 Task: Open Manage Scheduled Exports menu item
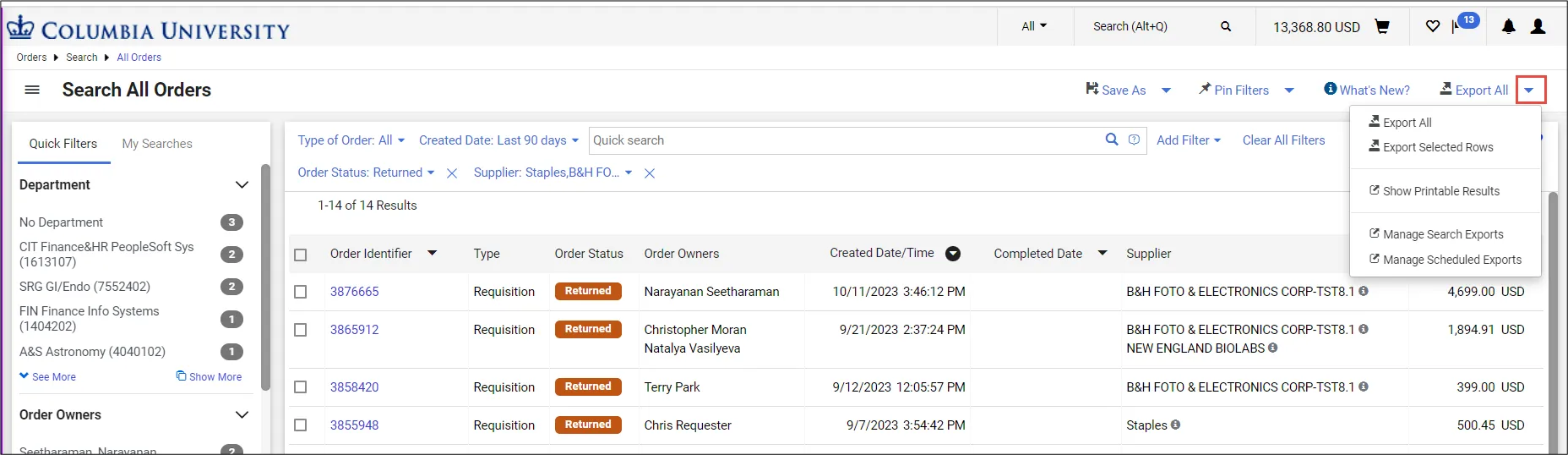pos(1445,260)
